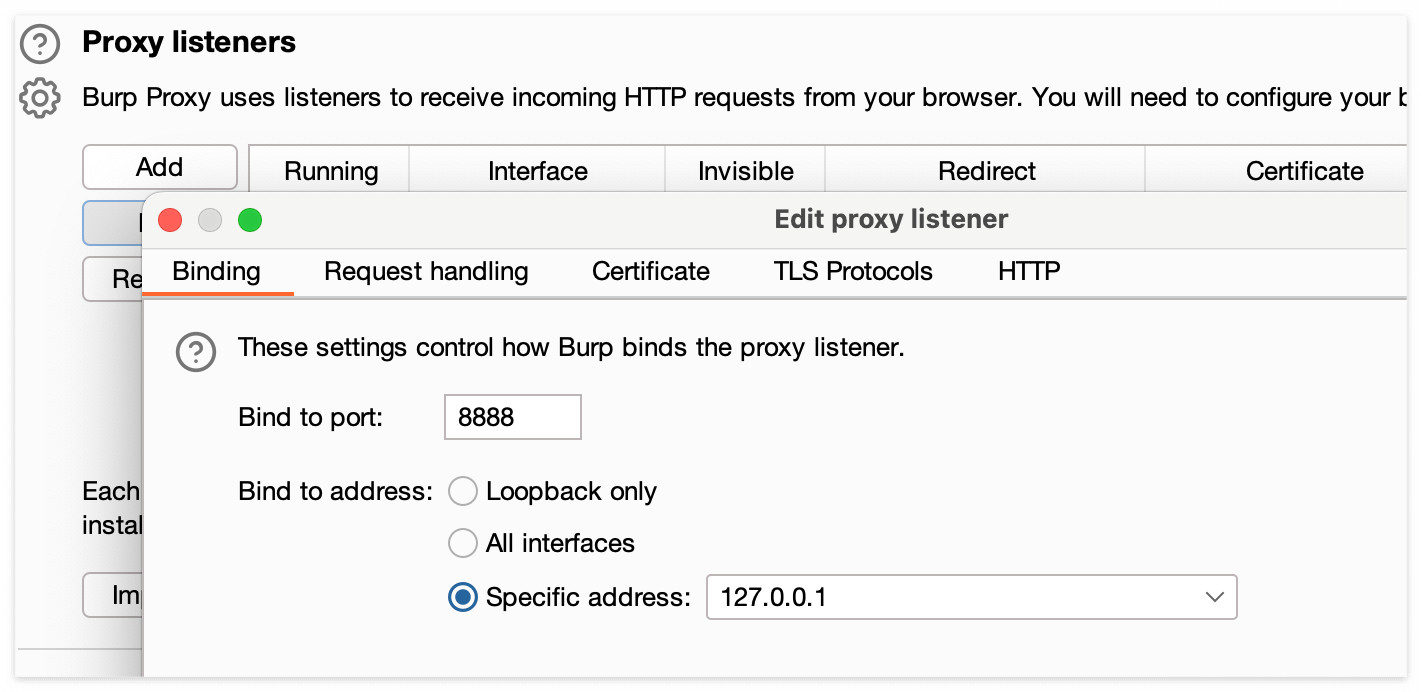Switch to the Binding tab

click(217, 272)
